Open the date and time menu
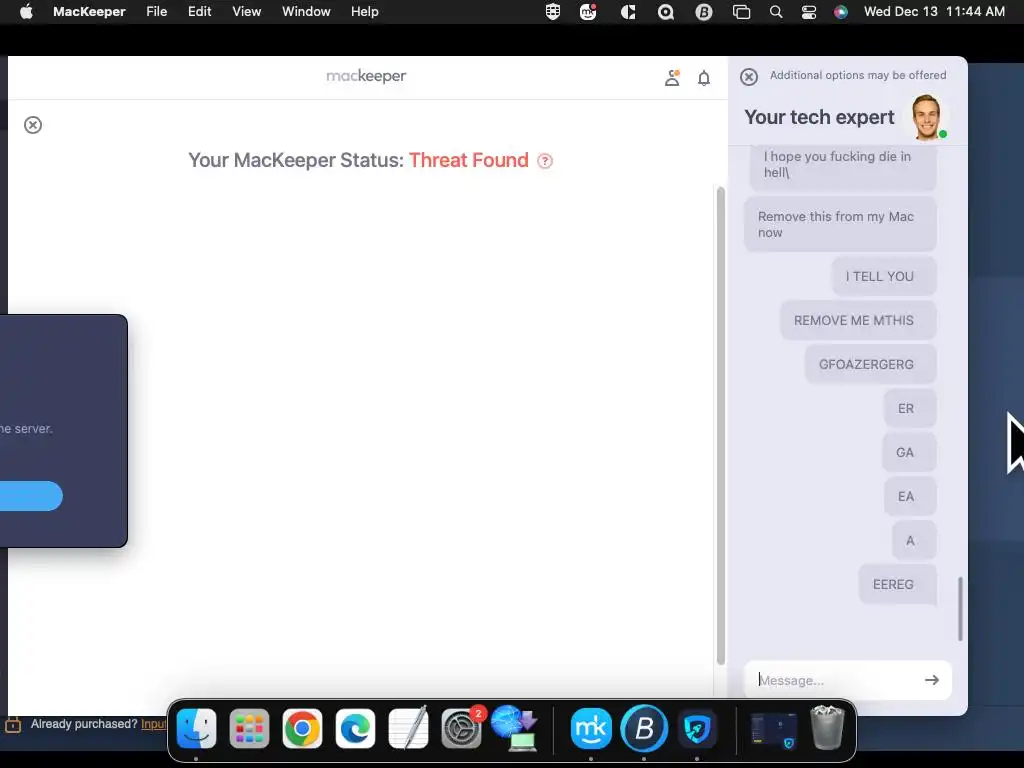The height and width of the screenshot is (768, 1024). tap(934, 12)
